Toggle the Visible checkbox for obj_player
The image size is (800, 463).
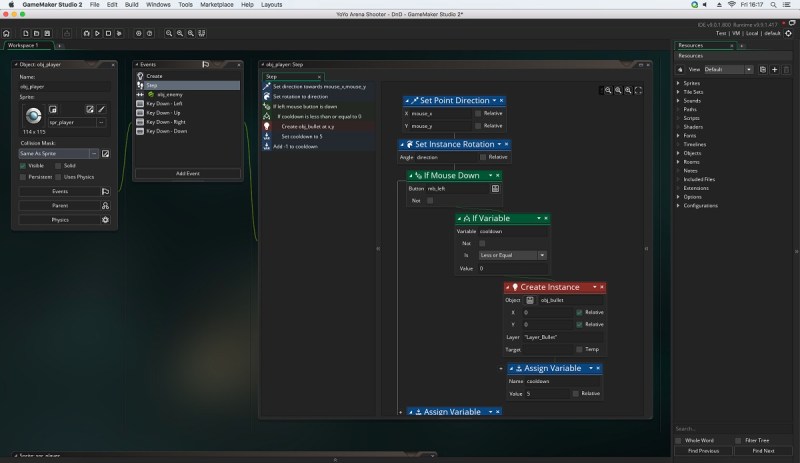coord(24,166)
